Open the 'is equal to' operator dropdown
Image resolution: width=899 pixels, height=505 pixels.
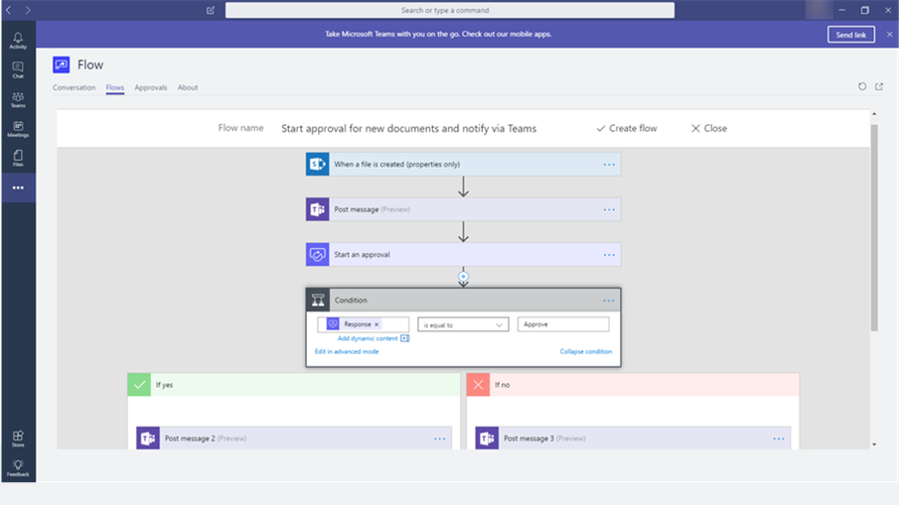(463, 325)
